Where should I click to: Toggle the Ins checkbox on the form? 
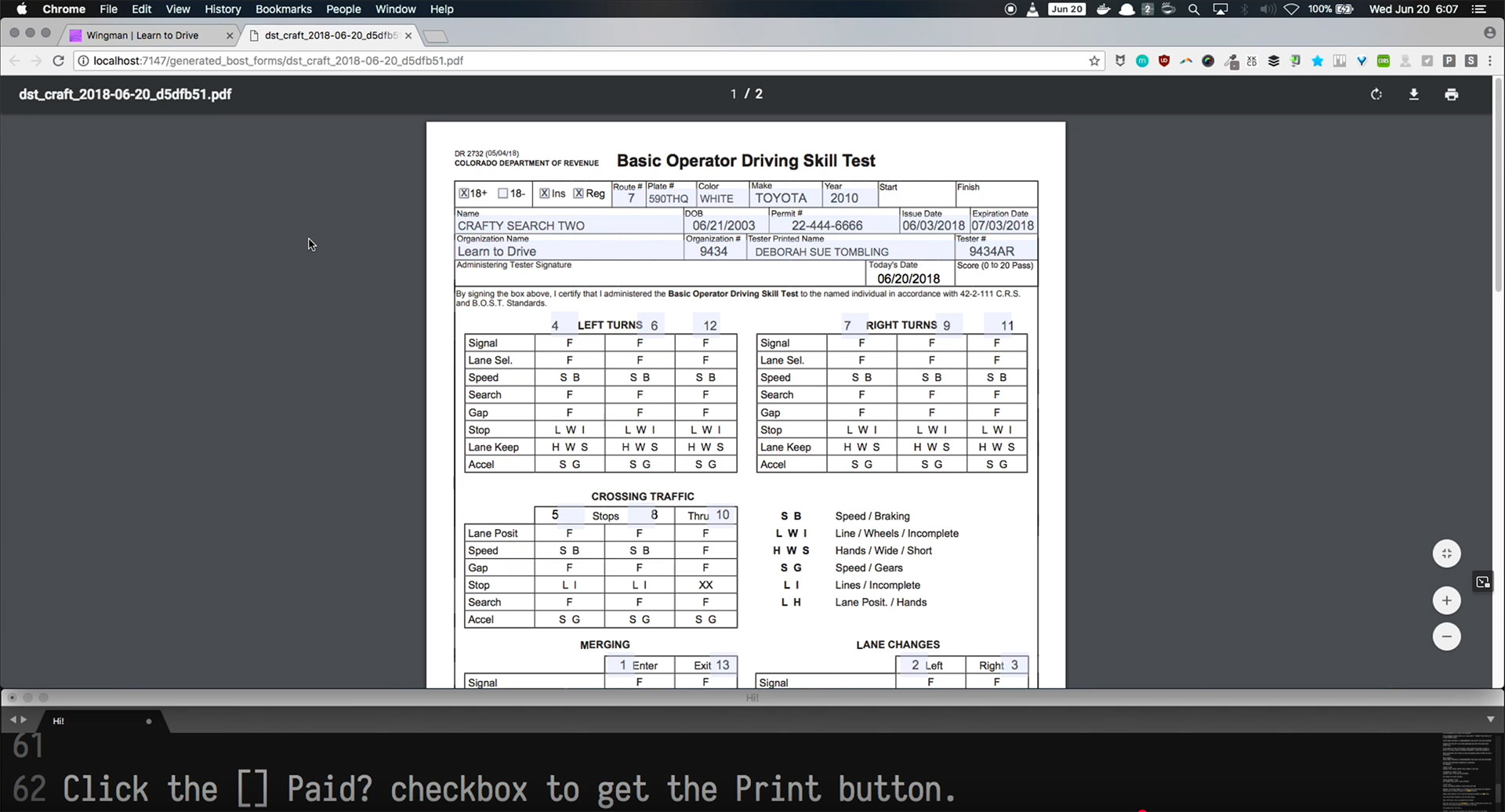pyautogui.click(x=545, y=194)
